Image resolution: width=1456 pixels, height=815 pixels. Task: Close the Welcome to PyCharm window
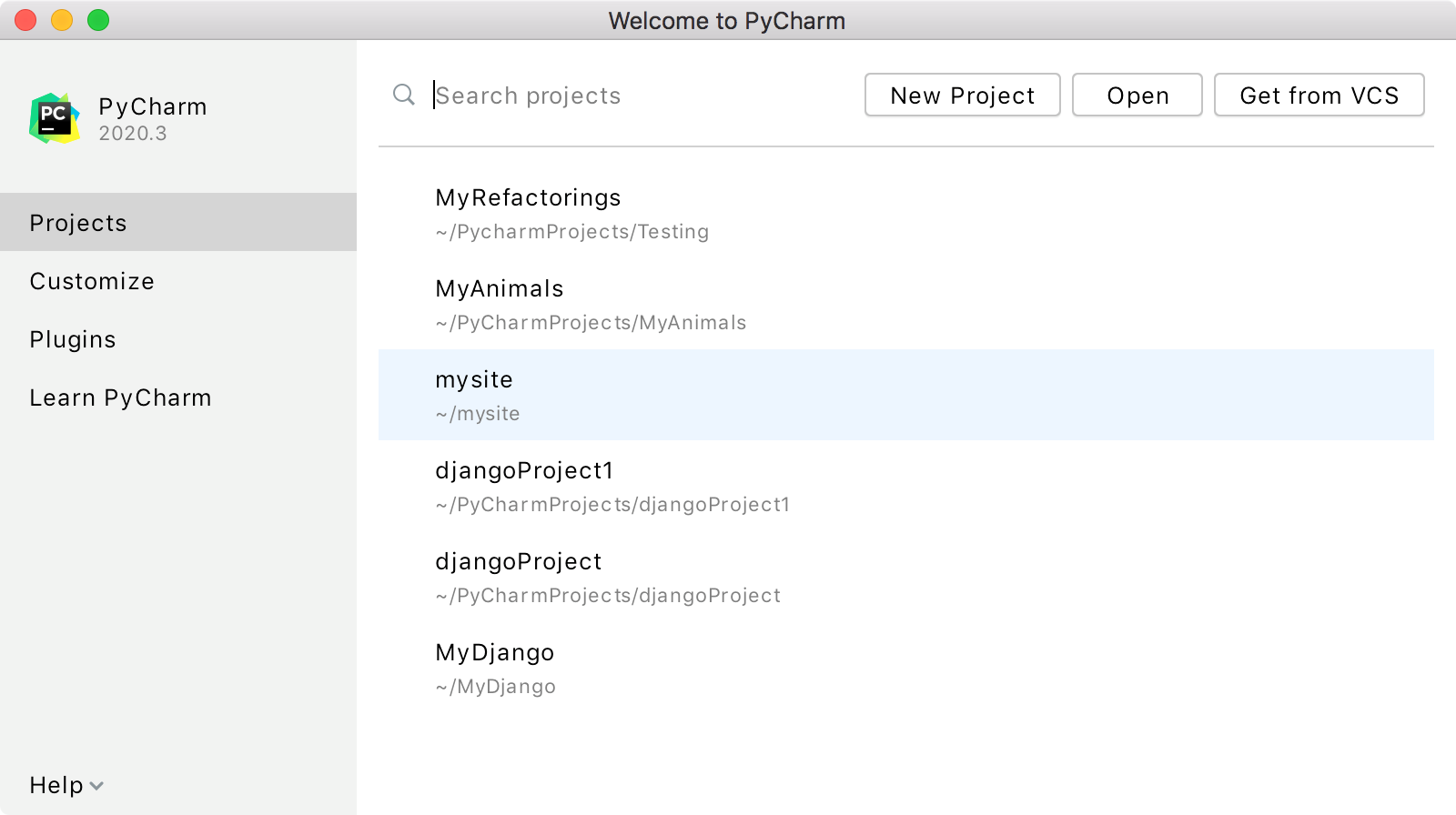click(25, 20)
